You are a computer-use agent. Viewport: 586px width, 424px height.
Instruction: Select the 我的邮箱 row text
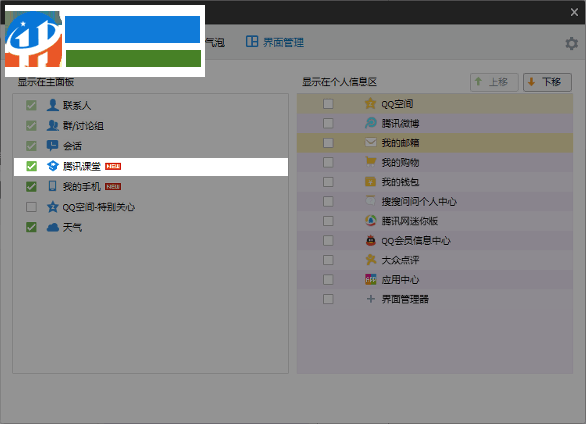tap(400, 143)
